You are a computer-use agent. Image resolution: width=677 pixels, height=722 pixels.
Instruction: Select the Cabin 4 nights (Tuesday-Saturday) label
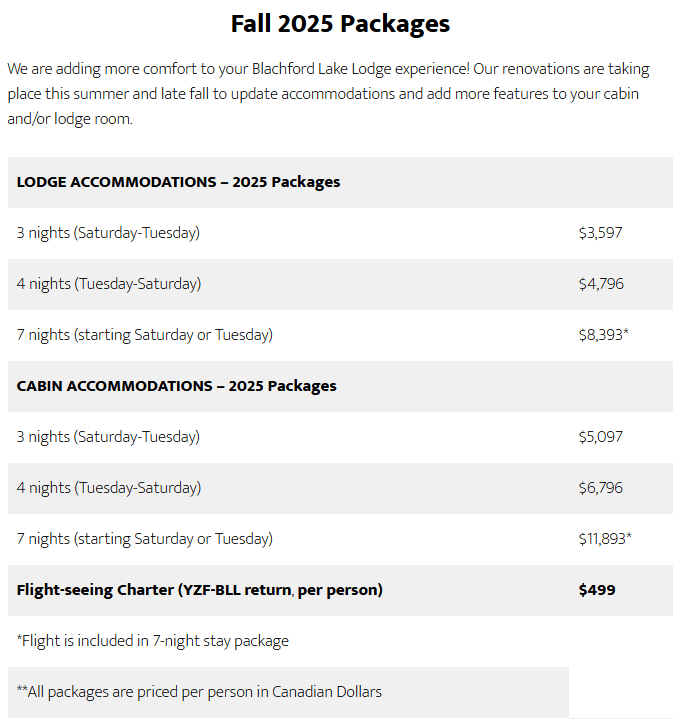click(x=109, y=488)
